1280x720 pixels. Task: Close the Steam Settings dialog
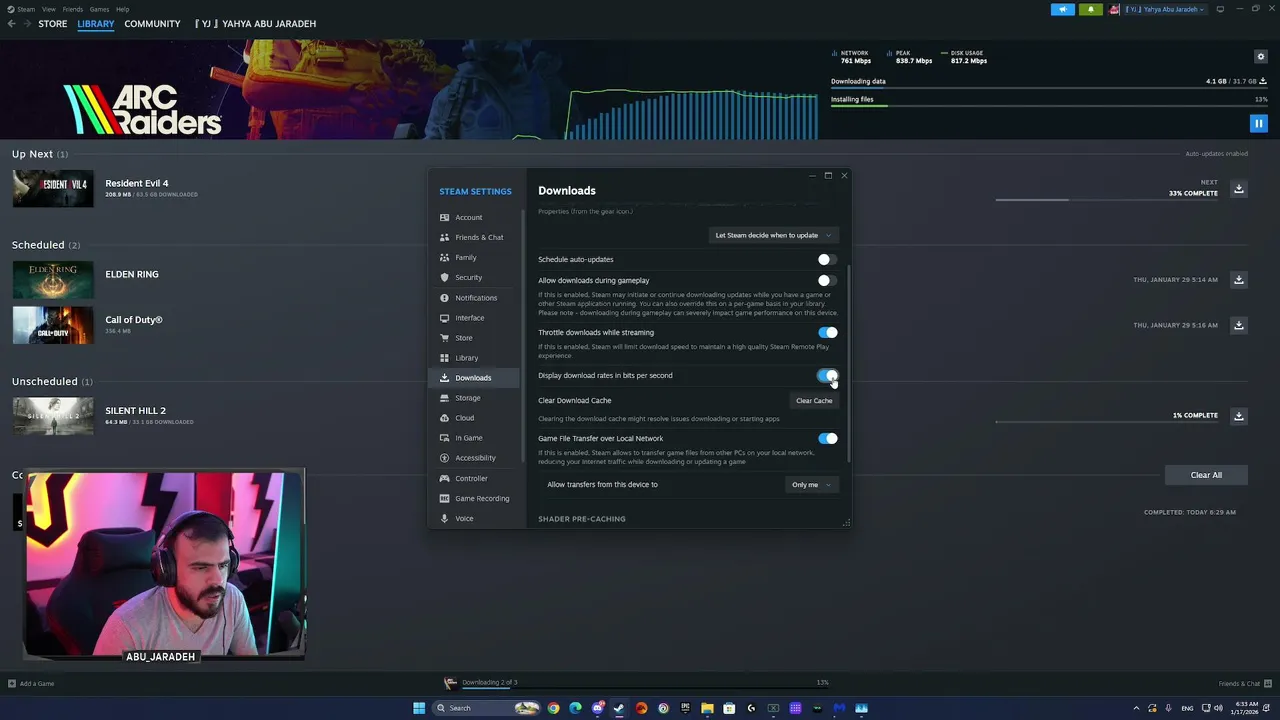844,175
